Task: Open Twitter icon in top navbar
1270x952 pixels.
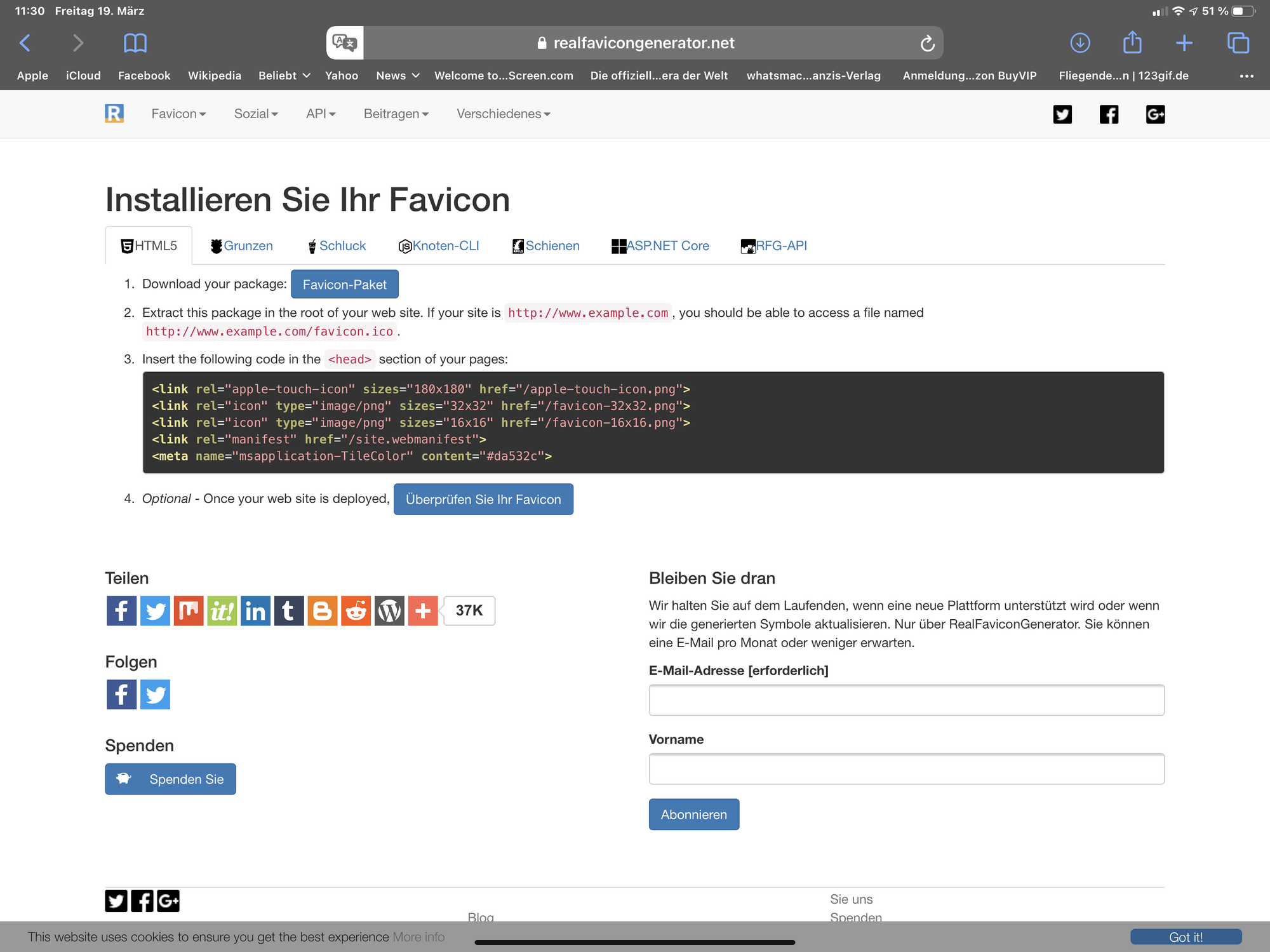Action: [x=1062, y=114]
